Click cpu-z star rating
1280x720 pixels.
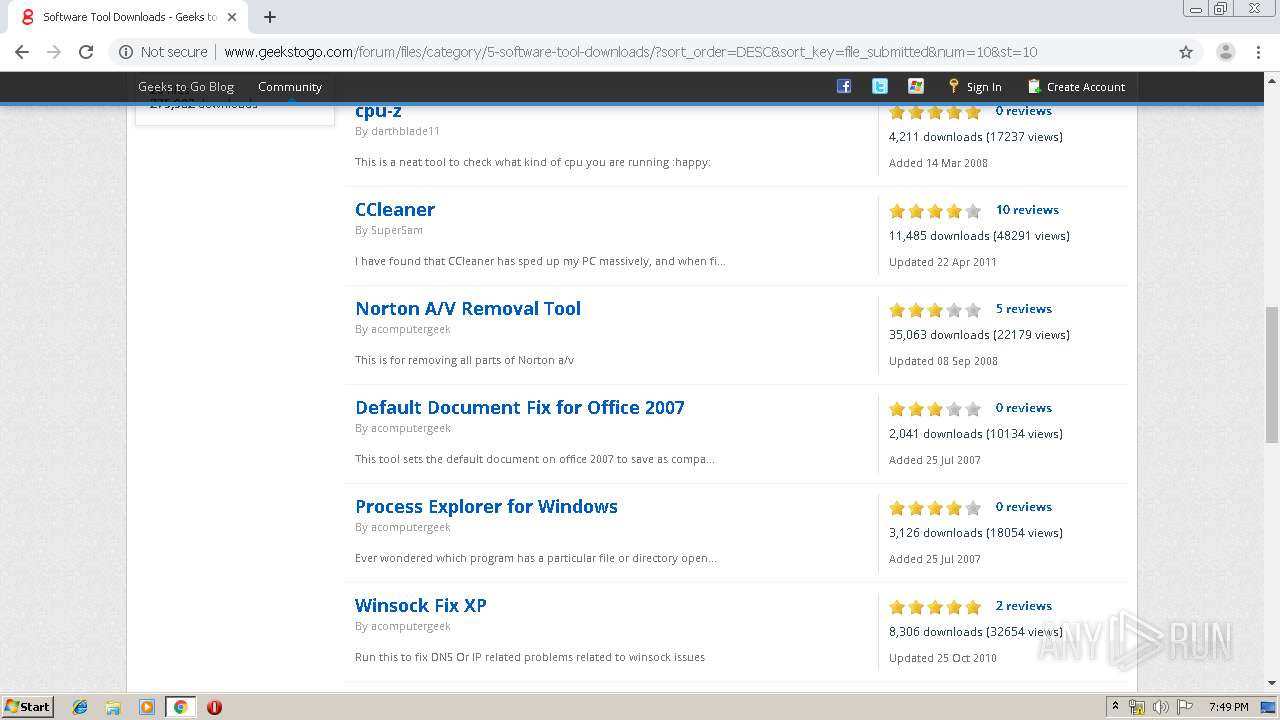coord(935,112)
